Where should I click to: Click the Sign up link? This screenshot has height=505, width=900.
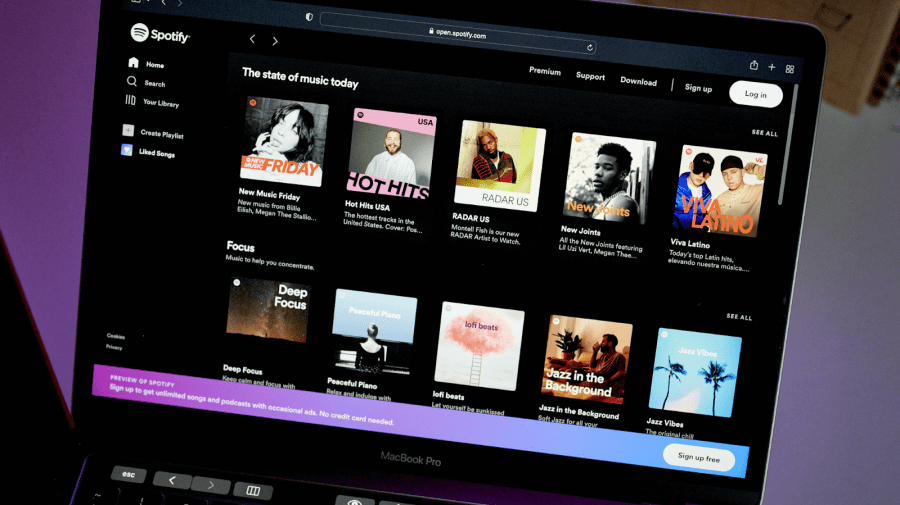tap(698, 88)
